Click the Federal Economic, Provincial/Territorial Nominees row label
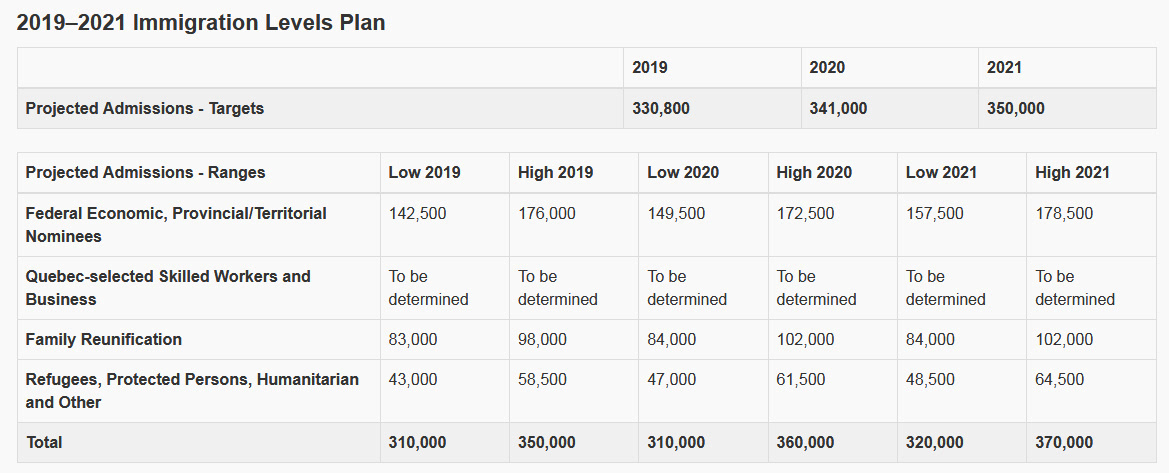This screenshot has width=1169, height=473. pyautogui.click(x=176, y=225)
